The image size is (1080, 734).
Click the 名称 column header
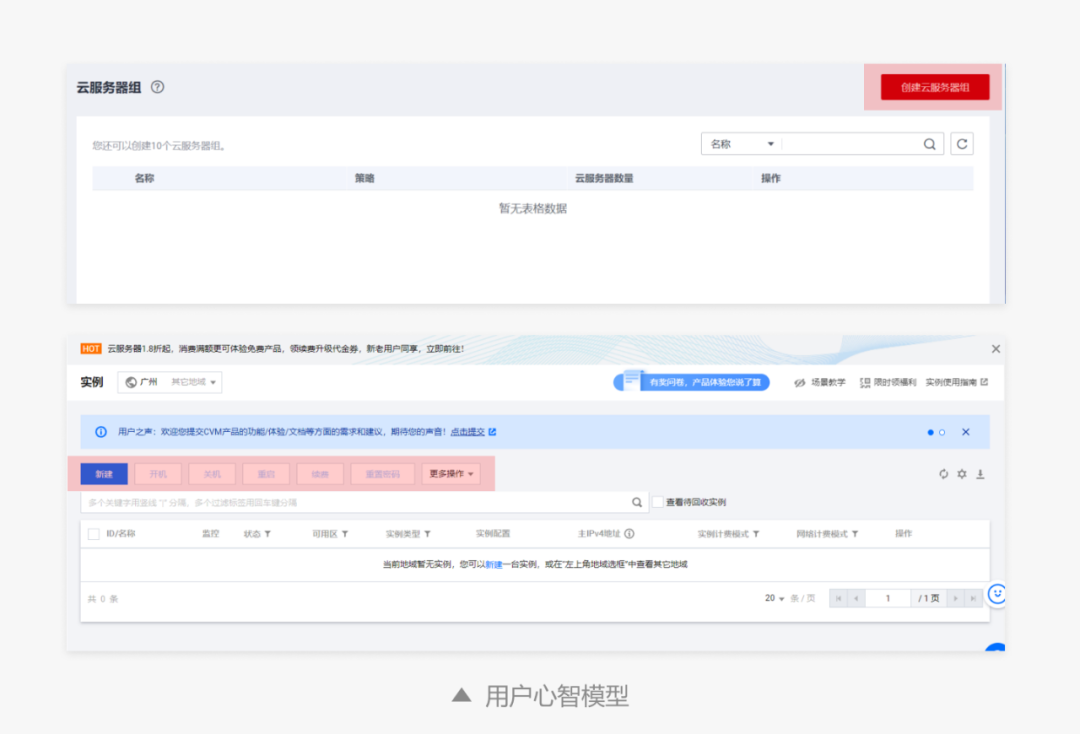tap(144, 178)
